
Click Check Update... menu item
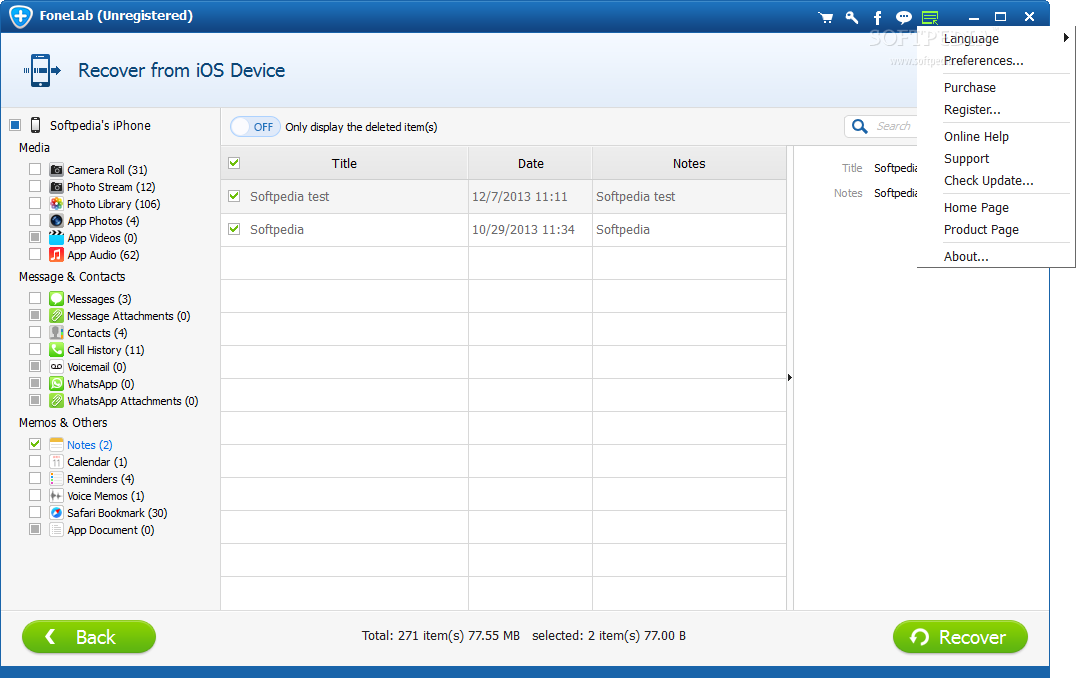[x=988, y=180]
